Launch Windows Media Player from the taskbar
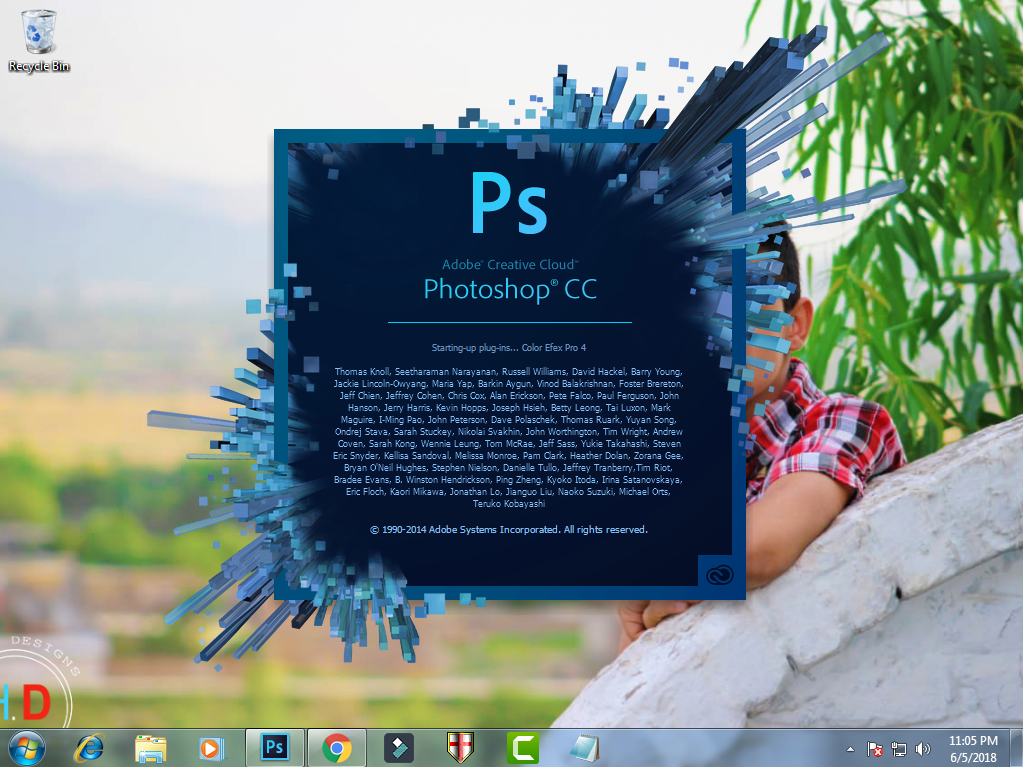 [x=211, y=747]
